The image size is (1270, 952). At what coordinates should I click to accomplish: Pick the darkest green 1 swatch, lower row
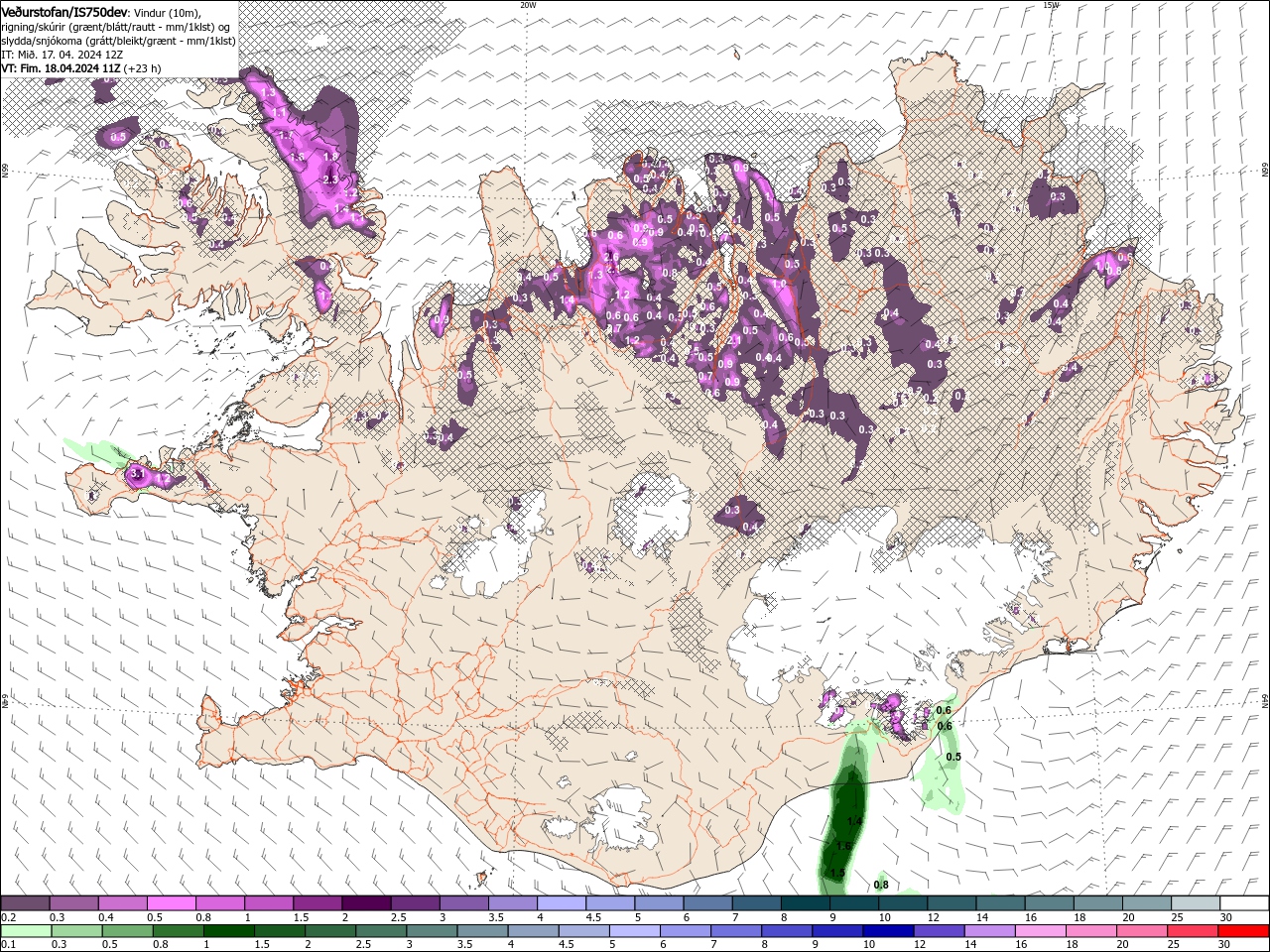(228, 931)
